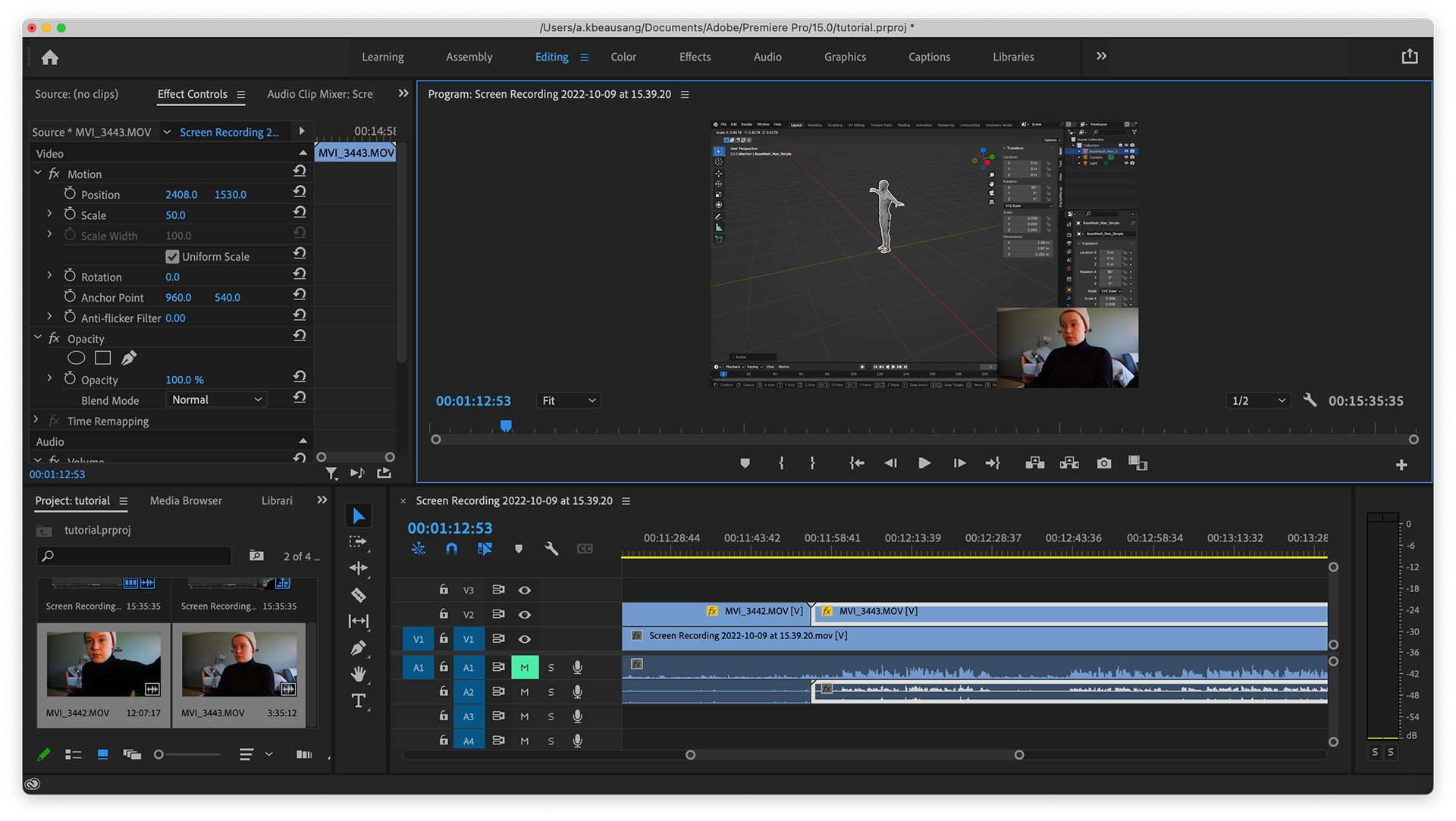Create elliptical opacity mask
1456x821 pixels.
click(76, 358)
